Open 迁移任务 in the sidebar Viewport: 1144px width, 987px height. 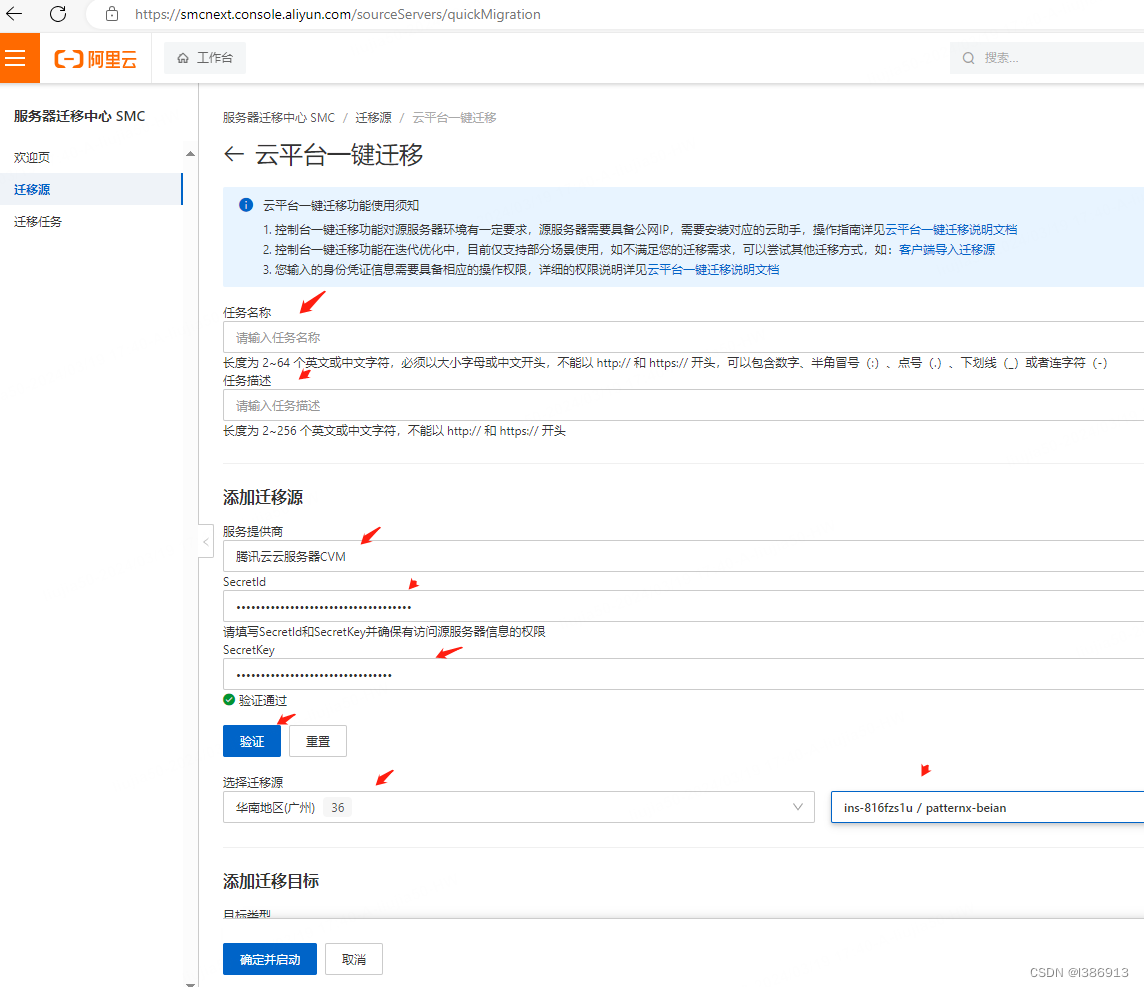tap(38, 221)
